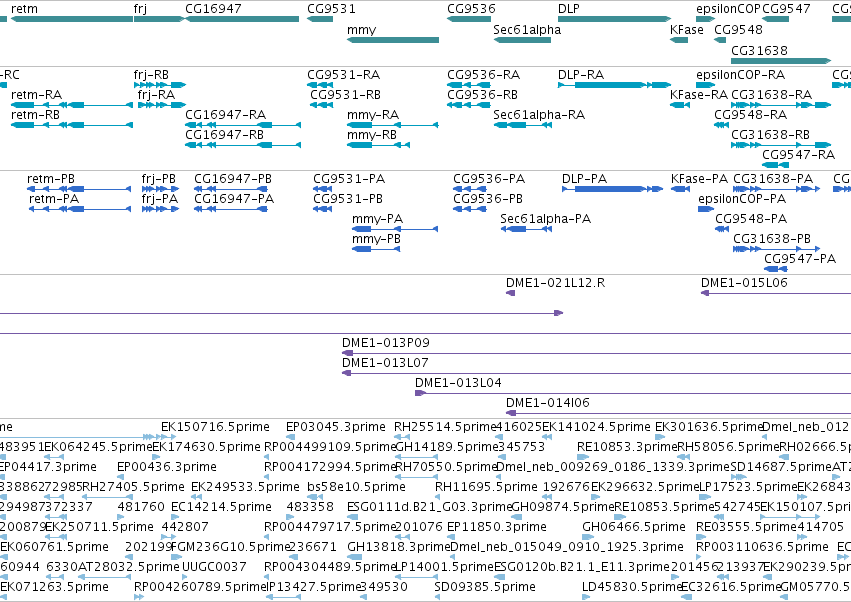This screenshot has height=602, width=851.
Task: Click the frj gene feature
Action: tap(160, 19)
